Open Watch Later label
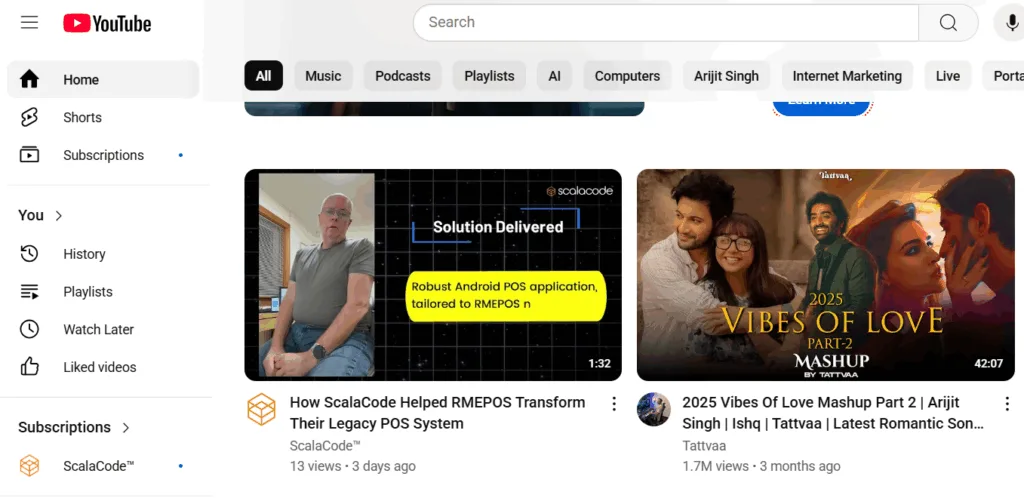The image size is (1024, 498). point(99,330)
